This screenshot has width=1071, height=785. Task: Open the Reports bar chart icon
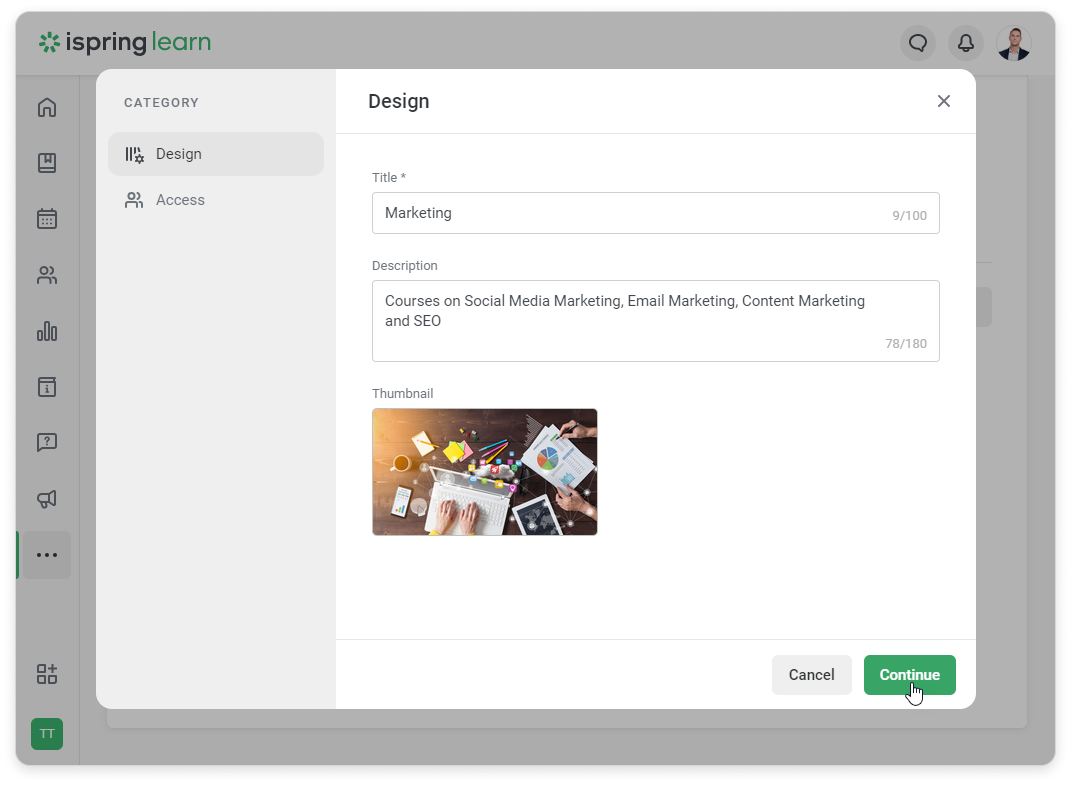[46, 331]
